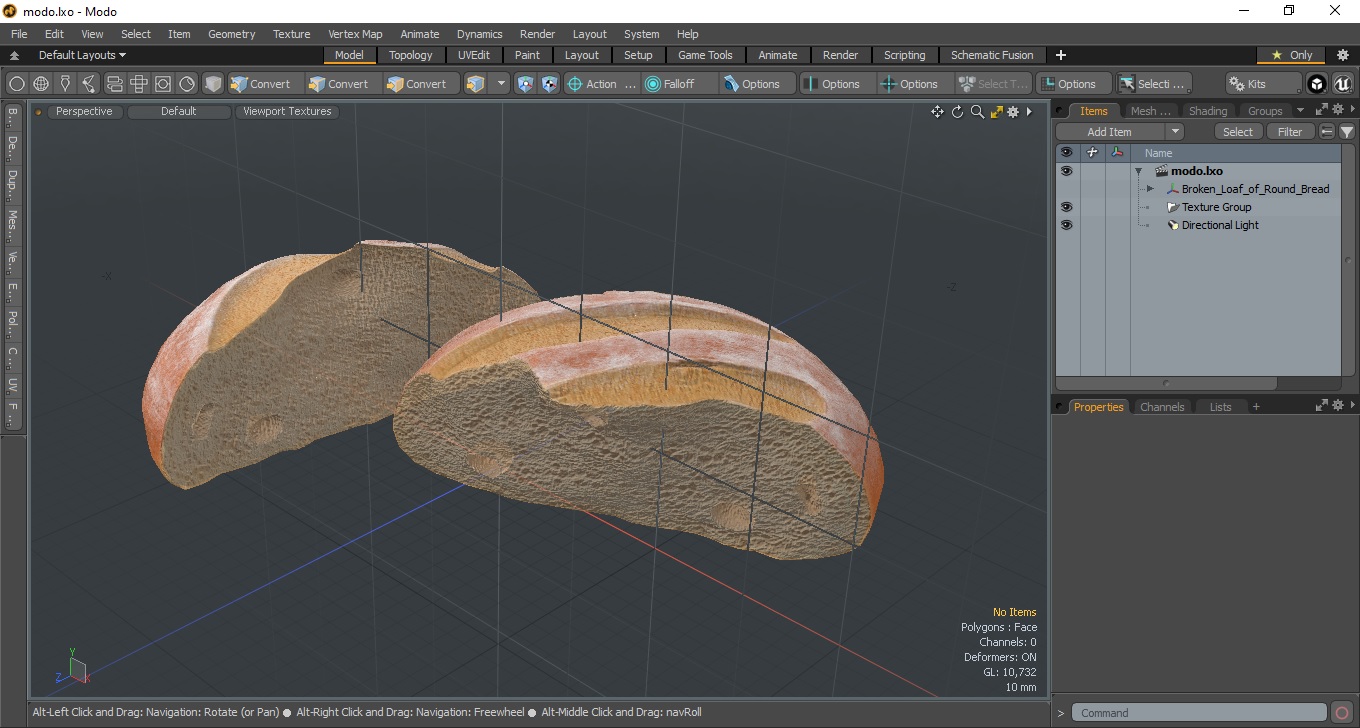Image resolution: width=1360 pixels, height=728 pixels.
Task: Click the viewport move/pan arrows icon
Action: [937, 112]
